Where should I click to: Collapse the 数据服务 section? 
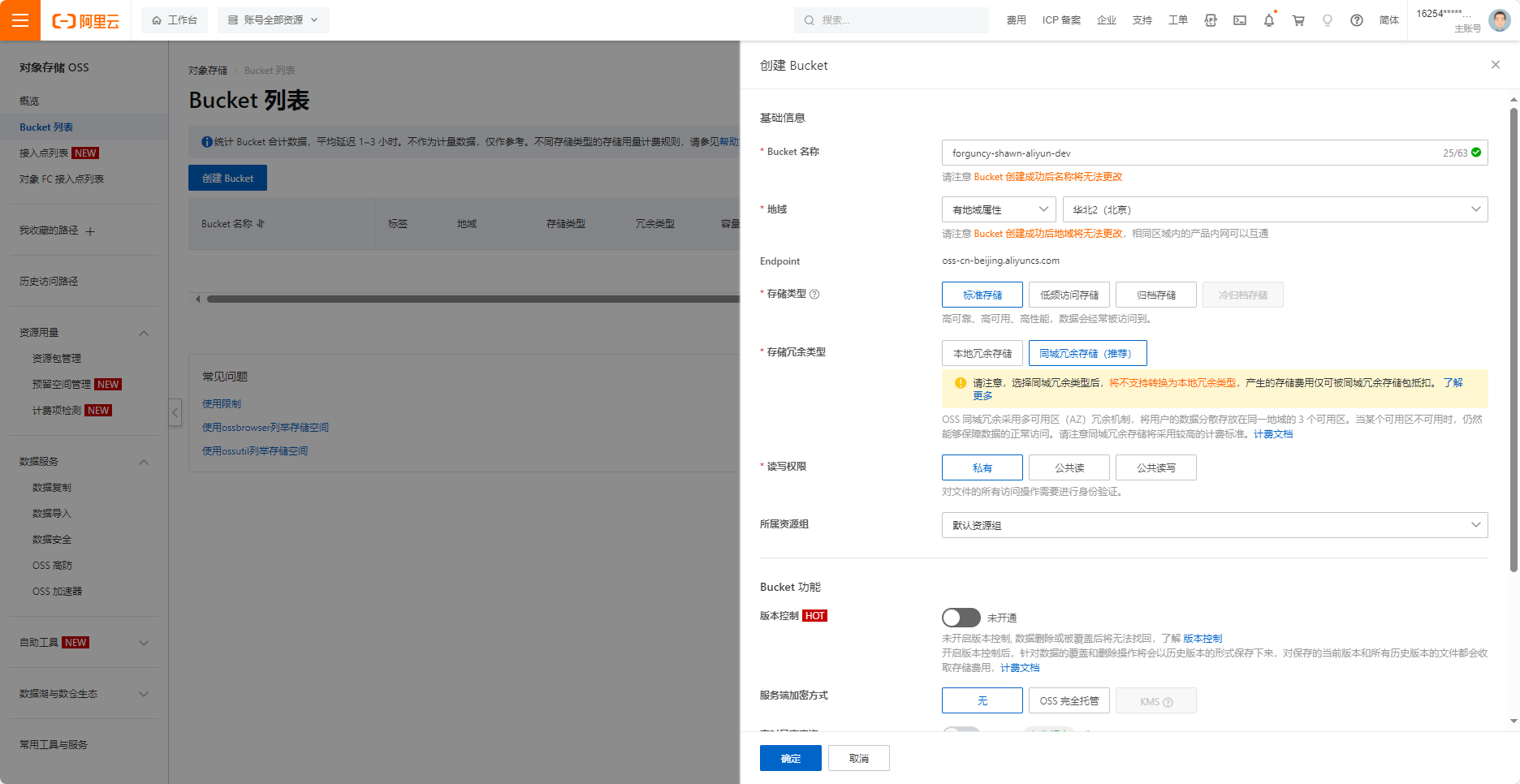[x=144, y=462]
